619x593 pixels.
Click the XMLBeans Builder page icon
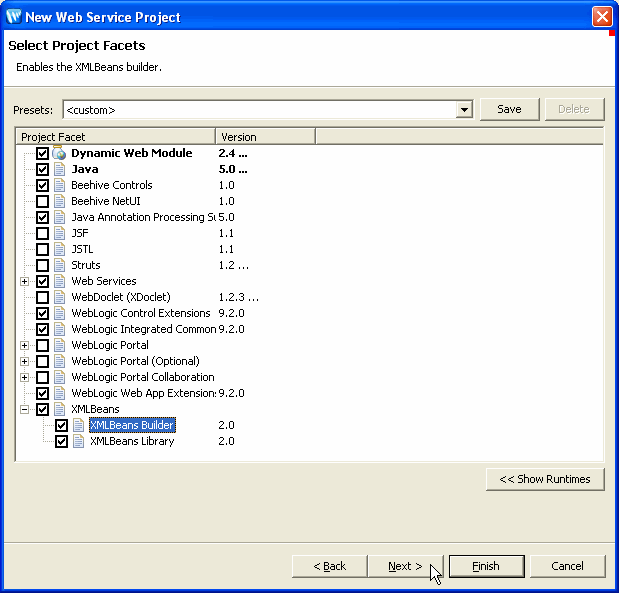(79, 425)
